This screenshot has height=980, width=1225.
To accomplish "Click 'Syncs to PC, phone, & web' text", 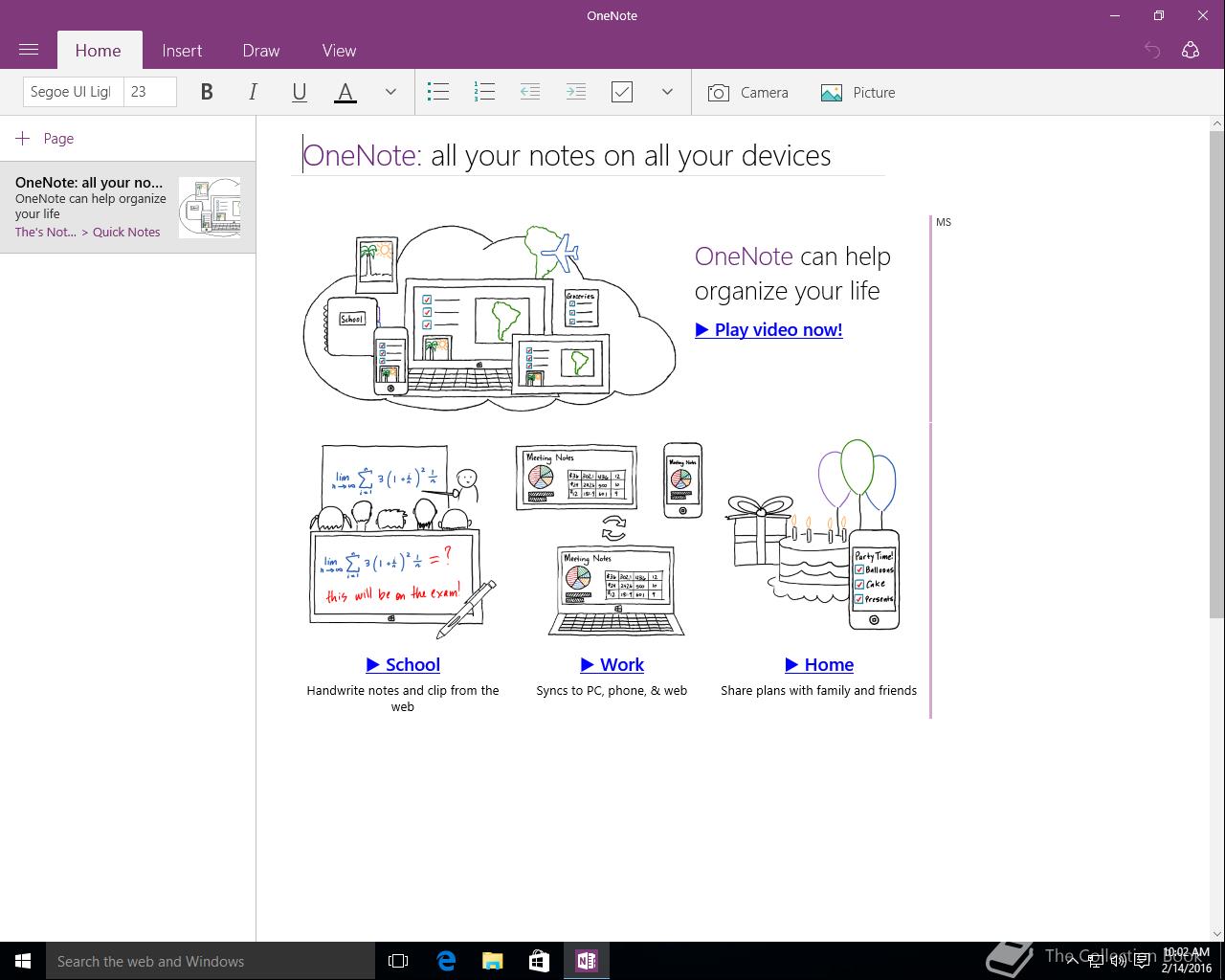I will [612, 690].
